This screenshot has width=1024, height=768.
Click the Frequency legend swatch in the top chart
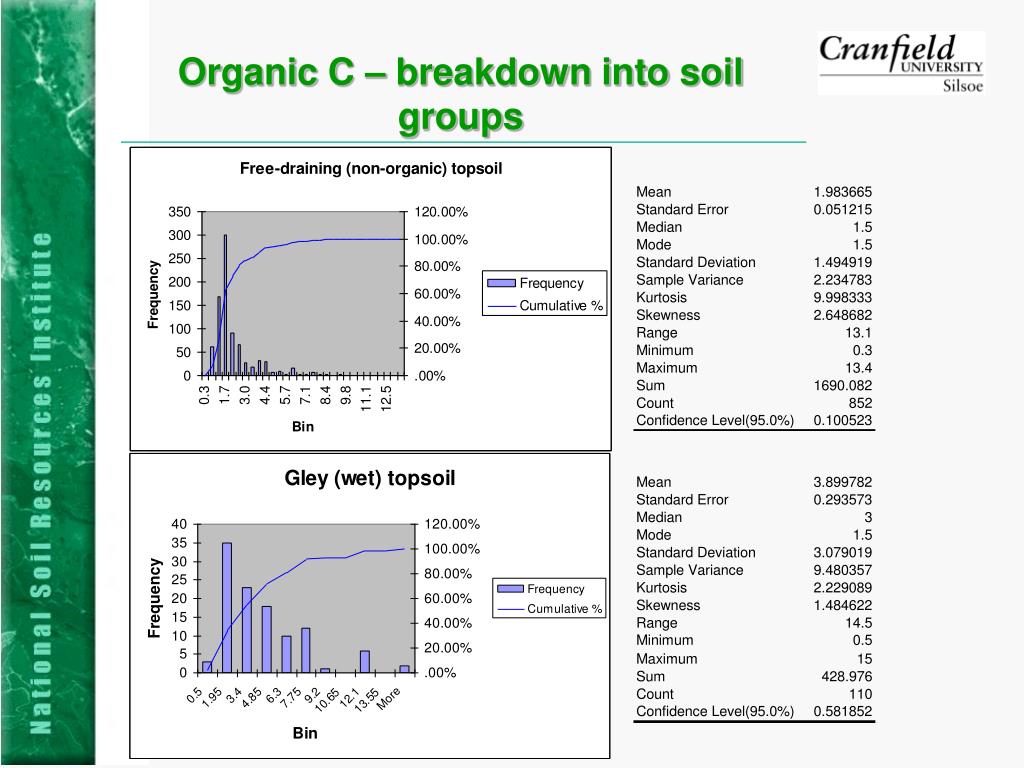(x=502, y=283)
